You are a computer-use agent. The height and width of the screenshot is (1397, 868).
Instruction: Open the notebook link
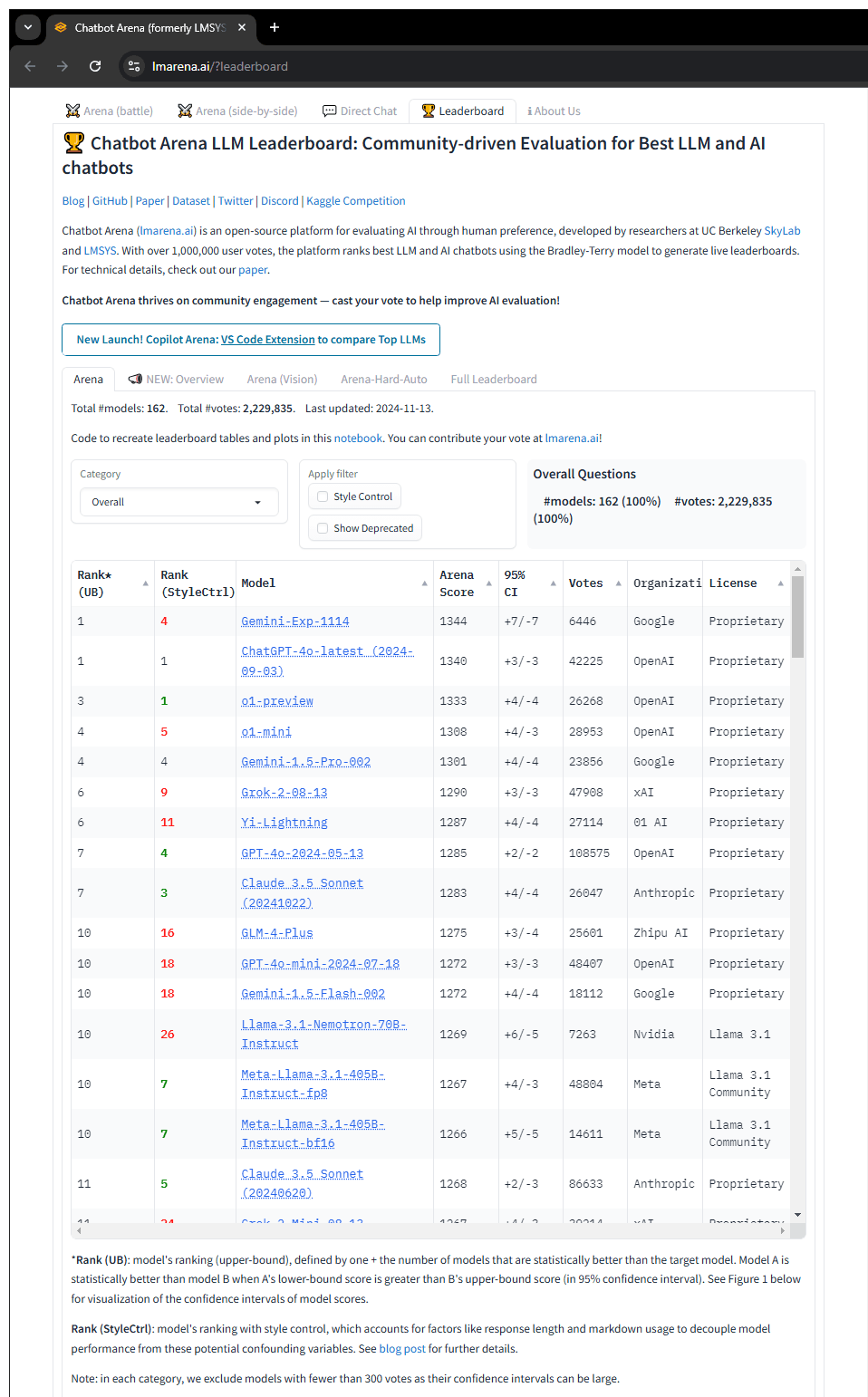[358, 438]
